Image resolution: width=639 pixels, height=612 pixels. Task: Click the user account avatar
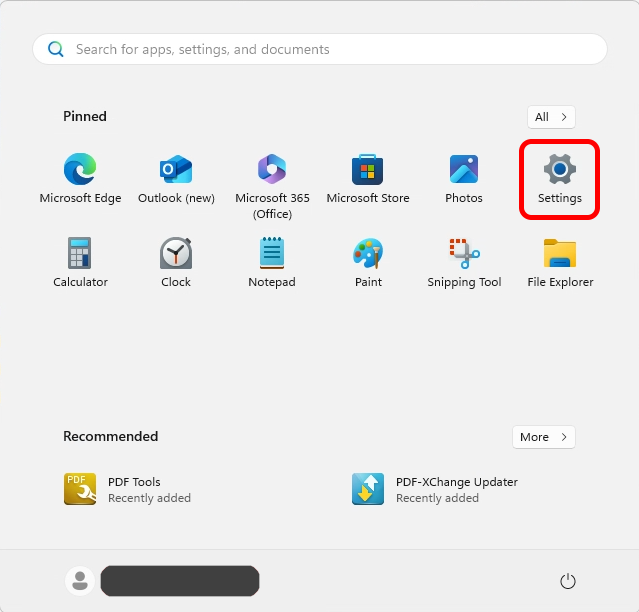pos(80,581)
